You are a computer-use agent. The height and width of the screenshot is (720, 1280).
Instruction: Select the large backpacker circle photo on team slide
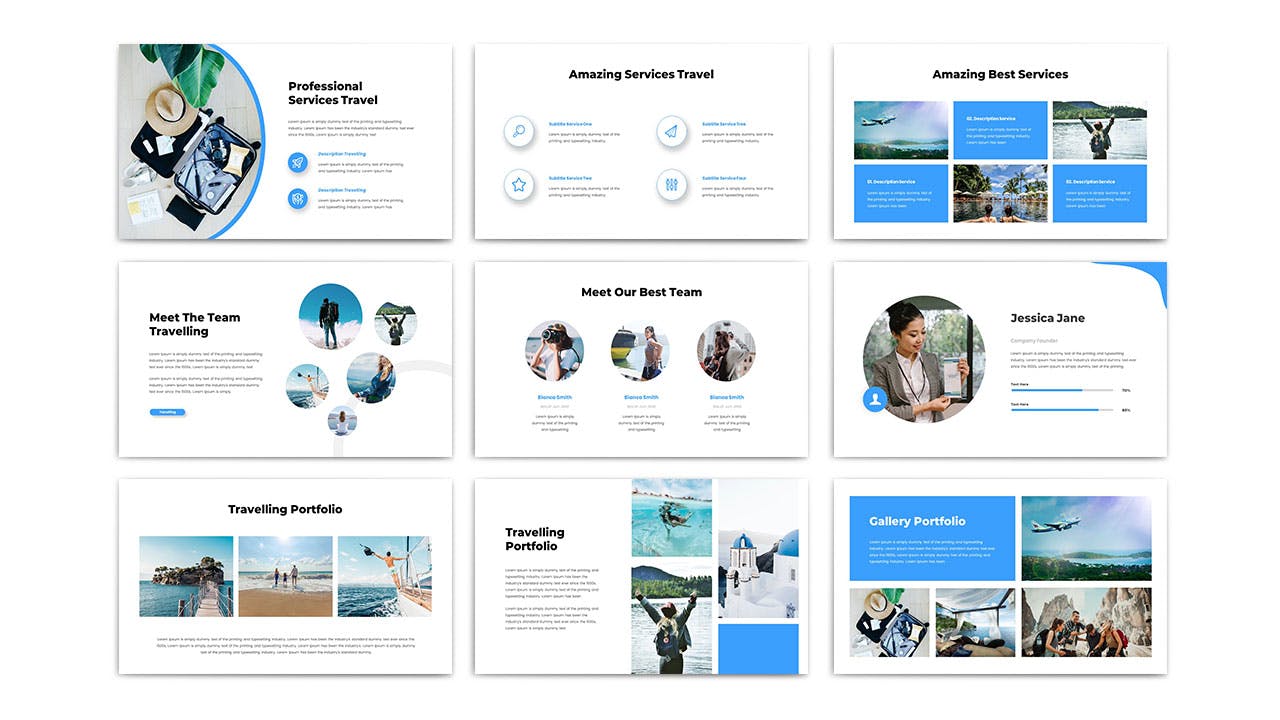tap(330, 316)
